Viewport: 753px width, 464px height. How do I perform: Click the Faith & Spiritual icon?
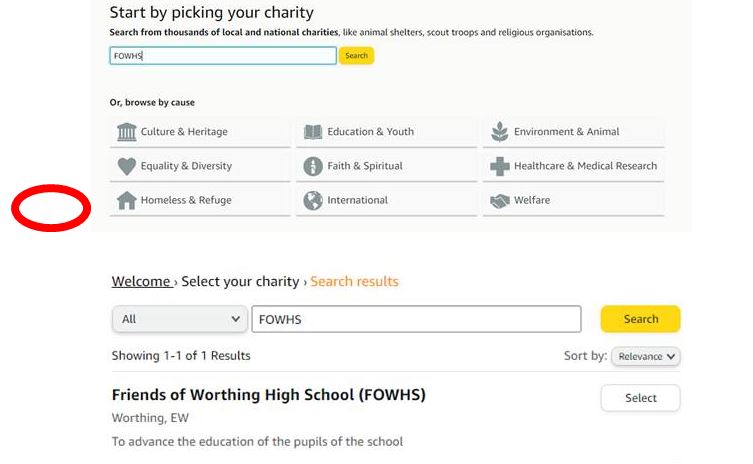(313, 166)
